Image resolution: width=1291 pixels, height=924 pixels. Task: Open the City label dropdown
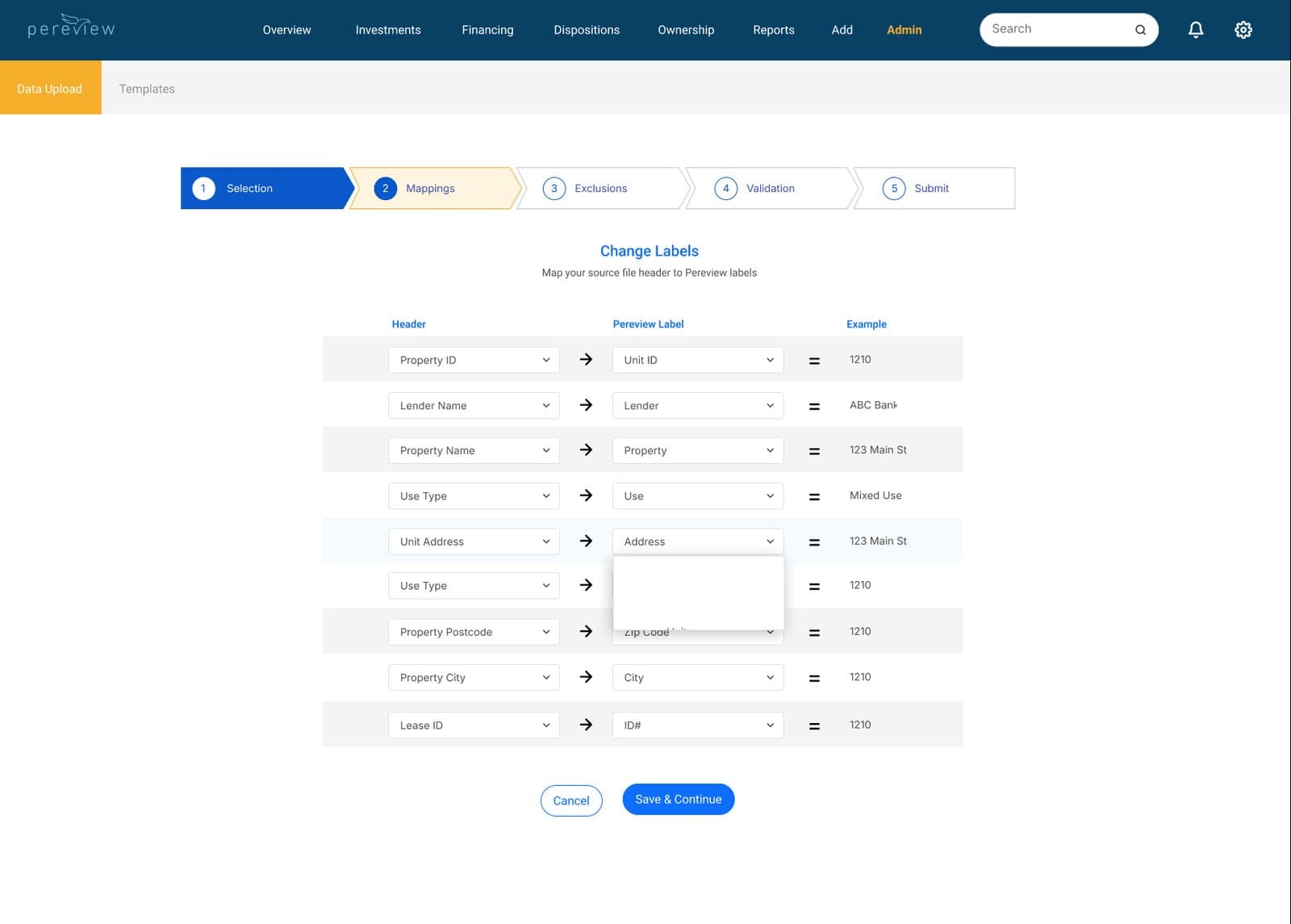(x=698, y=677)
